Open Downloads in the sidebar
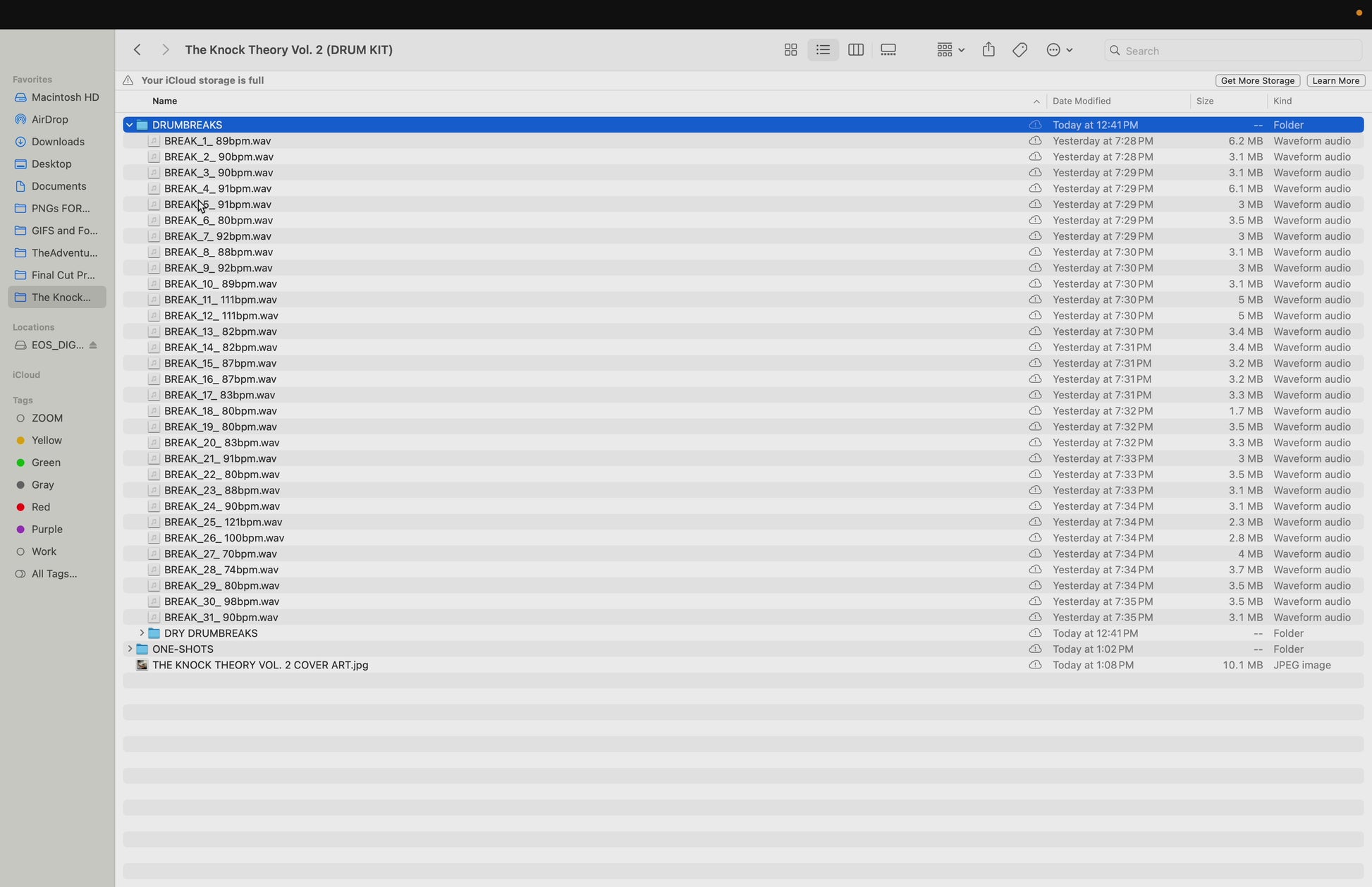Viewport: 1372px width, 887px height. point(58,142)
